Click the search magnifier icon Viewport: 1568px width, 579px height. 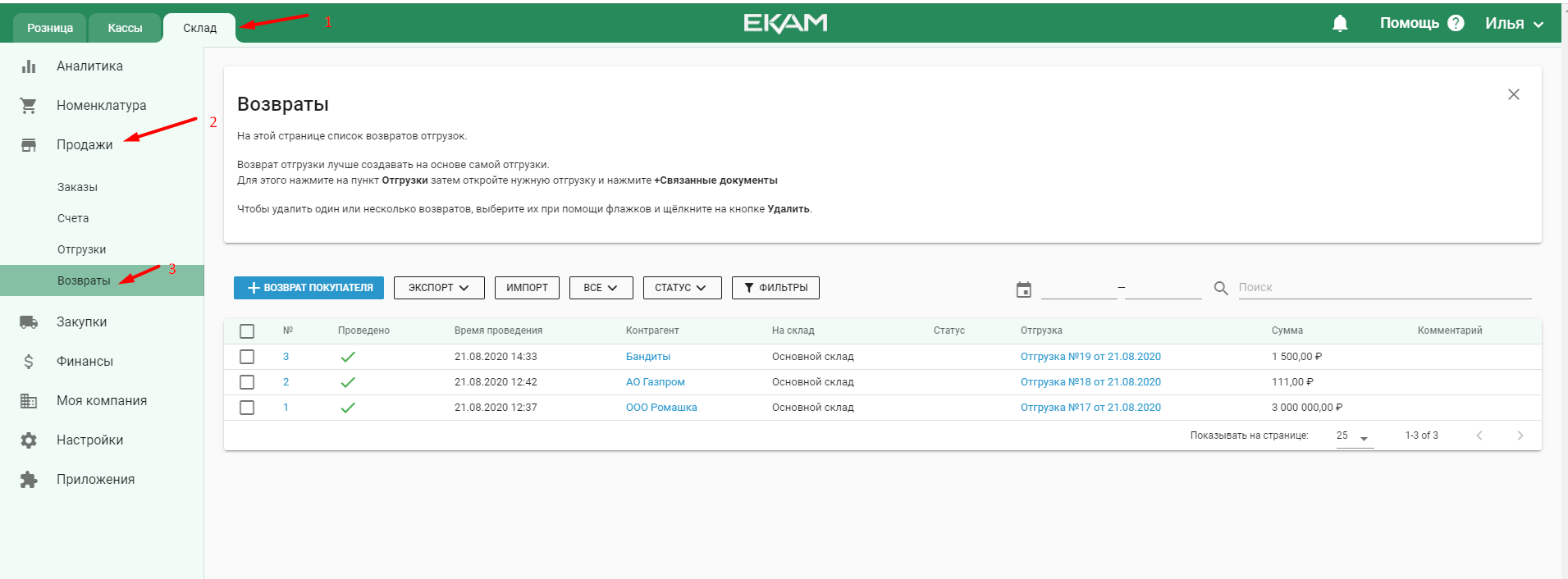click(x=1221, y=289)
